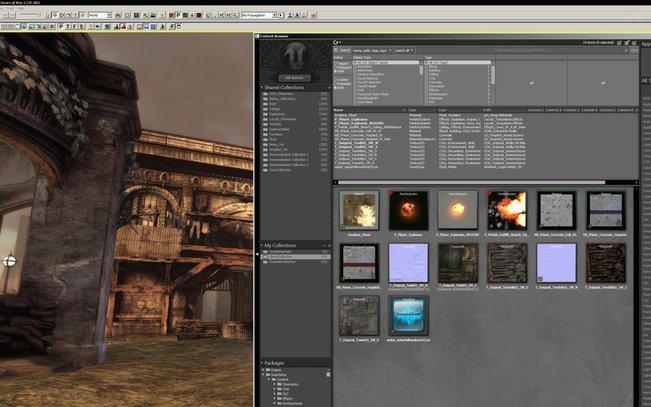Select the Unloaded filter radio button

pos(335,84)
